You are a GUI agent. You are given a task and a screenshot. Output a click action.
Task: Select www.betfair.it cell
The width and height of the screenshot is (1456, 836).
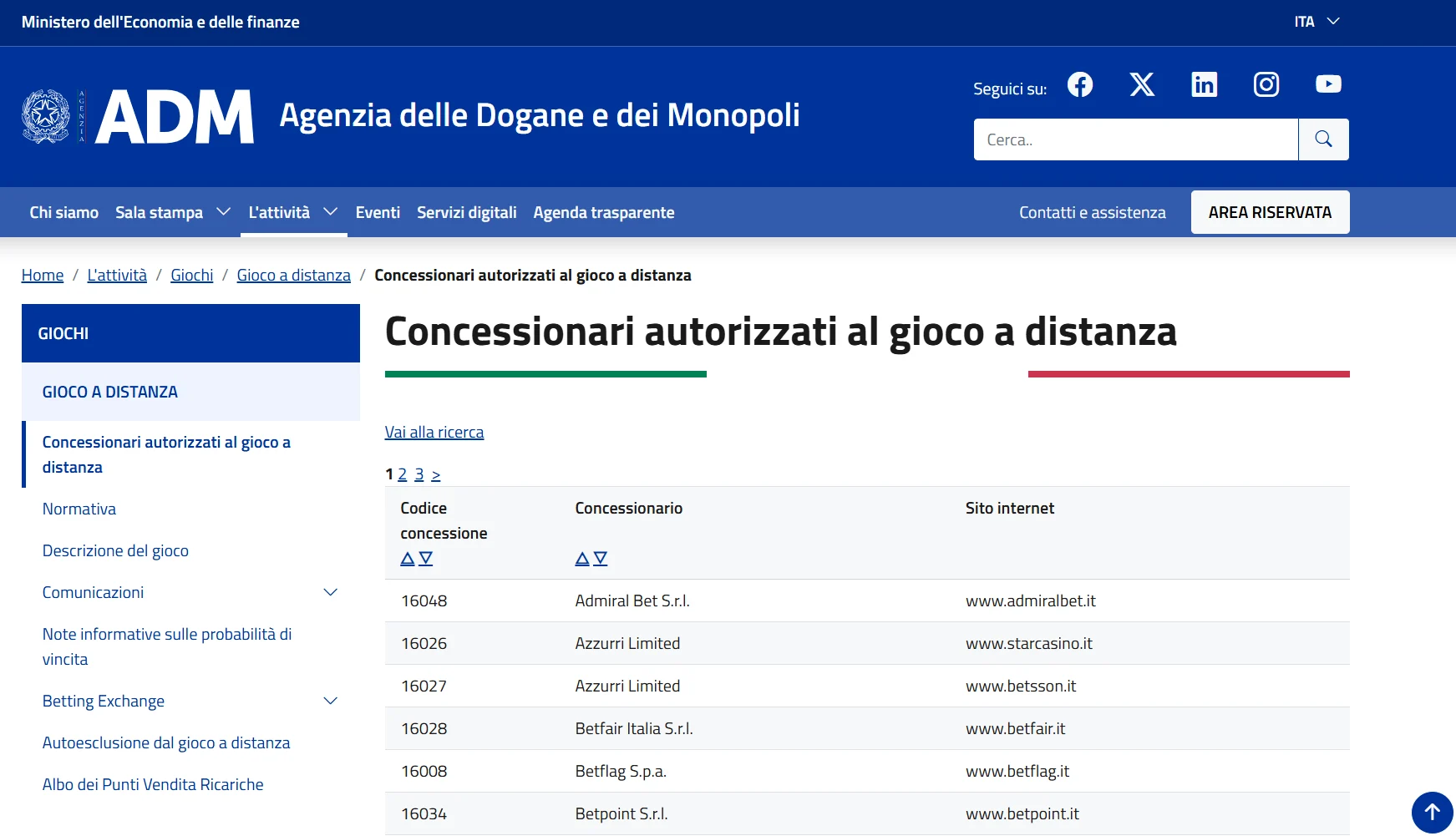[1016, 729]
